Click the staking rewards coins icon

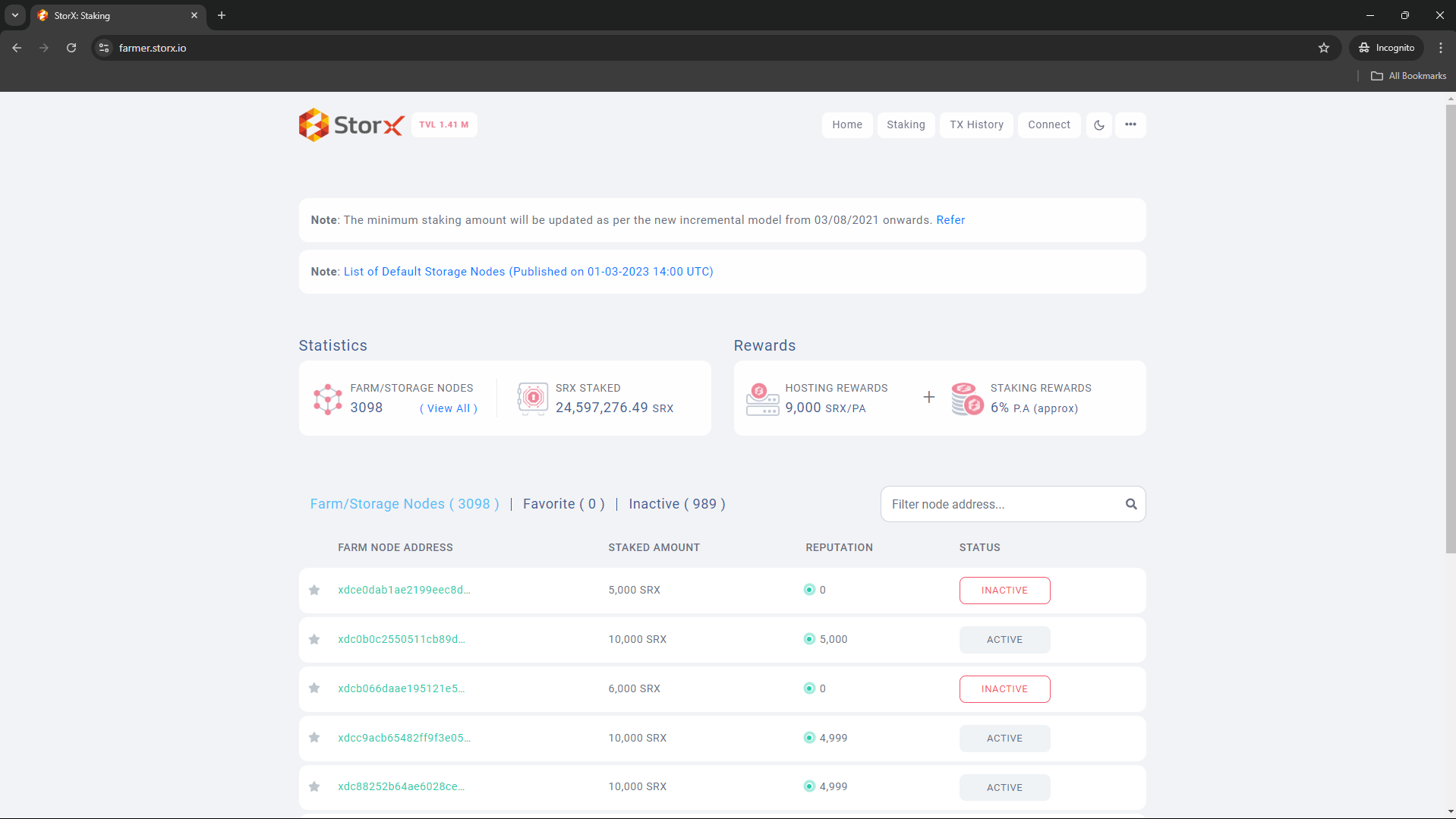pyautogui.click(x=968, y=398)
